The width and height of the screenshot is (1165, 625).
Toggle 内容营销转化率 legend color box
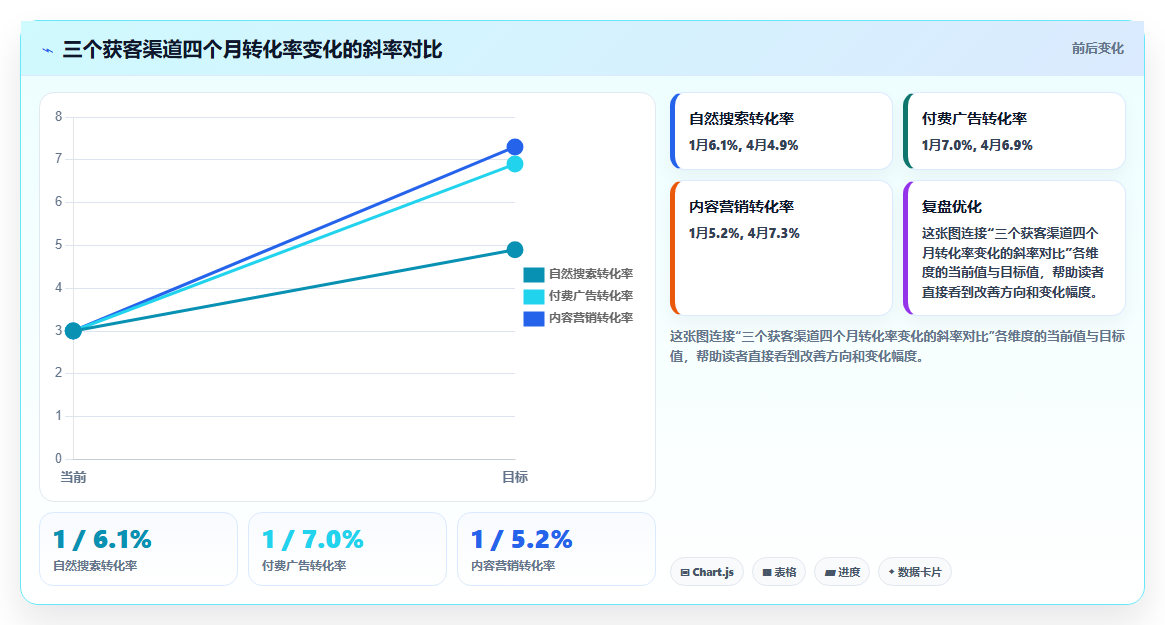coord(533,318)
